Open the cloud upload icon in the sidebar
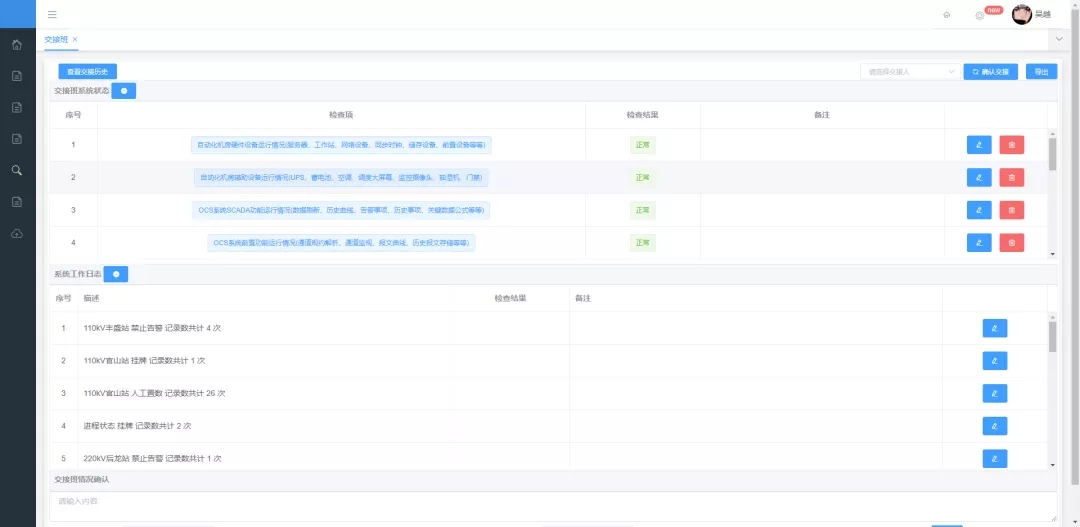Screen dimensions: 1080x527 coord(16,233)
